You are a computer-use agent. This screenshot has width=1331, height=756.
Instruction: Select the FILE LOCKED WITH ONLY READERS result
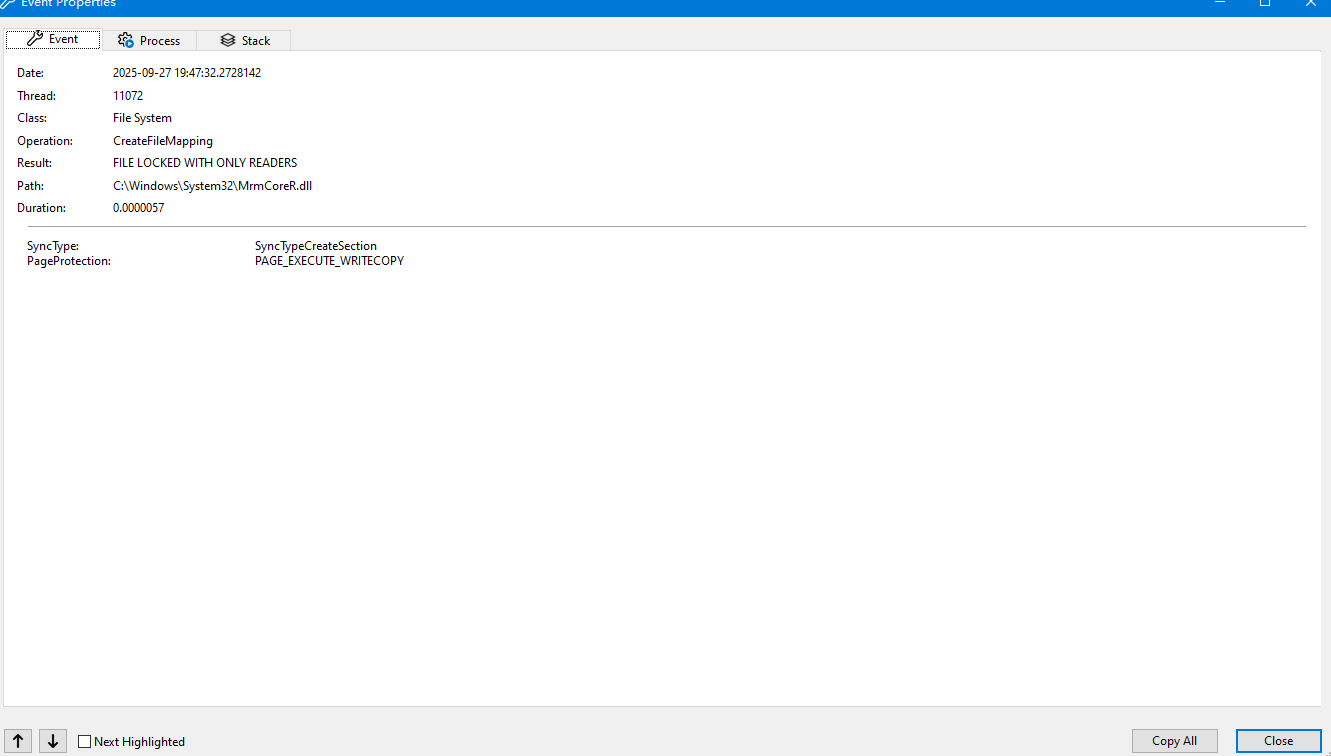click(205, 163)
